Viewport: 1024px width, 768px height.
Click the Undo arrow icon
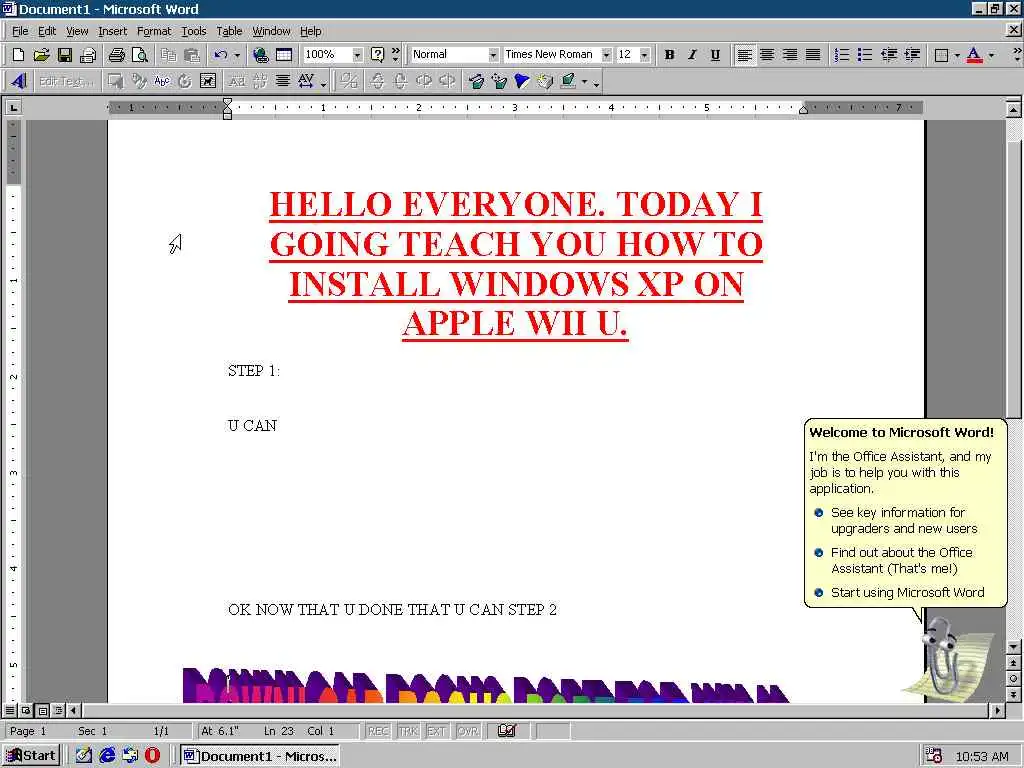pyautogui.click(x=221, y=55)
